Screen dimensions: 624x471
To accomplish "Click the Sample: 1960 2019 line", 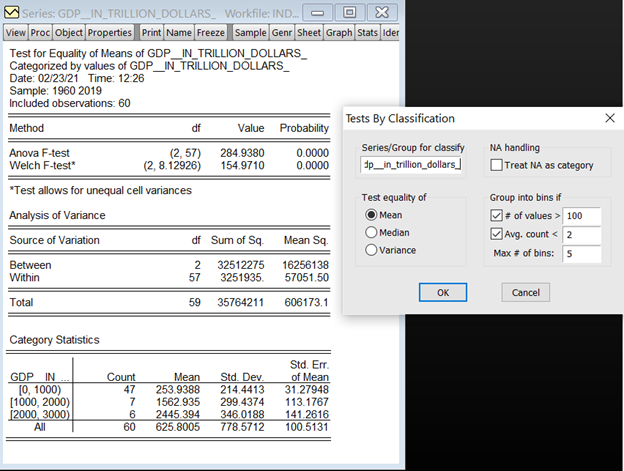I will click(x=55, y=91).
